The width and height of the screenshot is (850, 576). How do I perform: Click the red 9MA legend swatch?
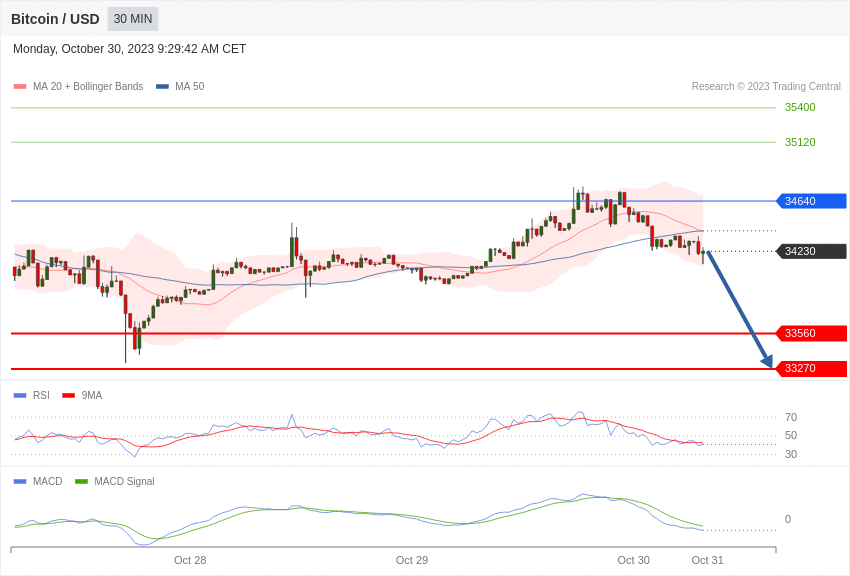point(68,396)
